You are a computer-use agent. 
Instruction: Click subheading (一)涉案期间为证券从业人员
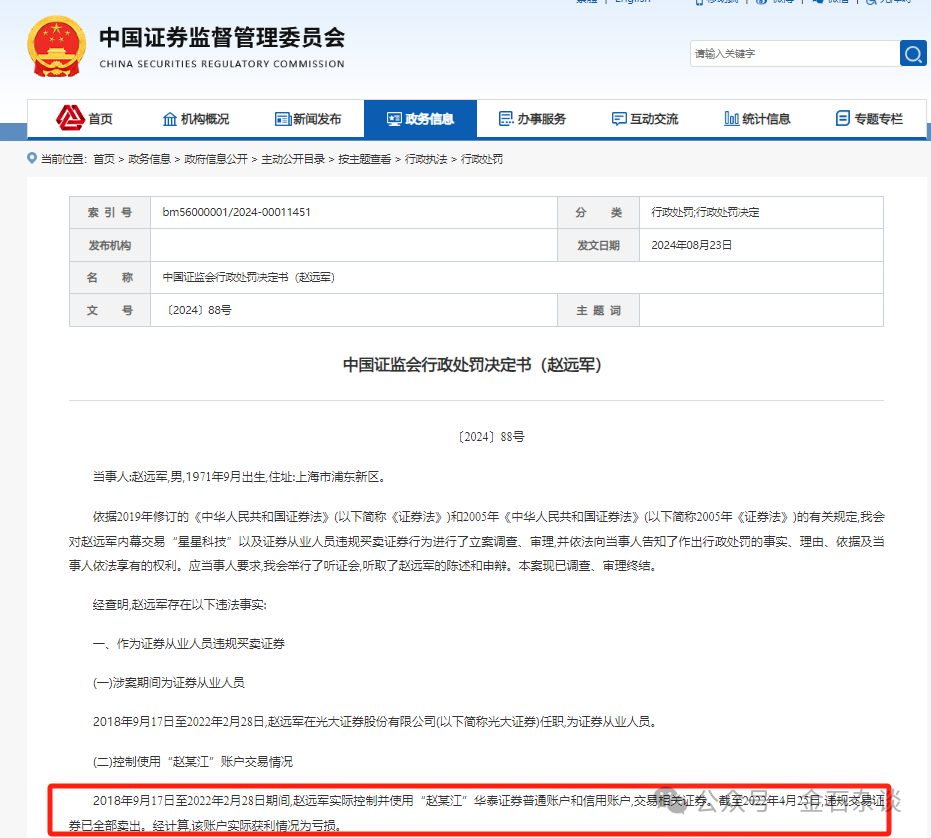tap(169, 683)
